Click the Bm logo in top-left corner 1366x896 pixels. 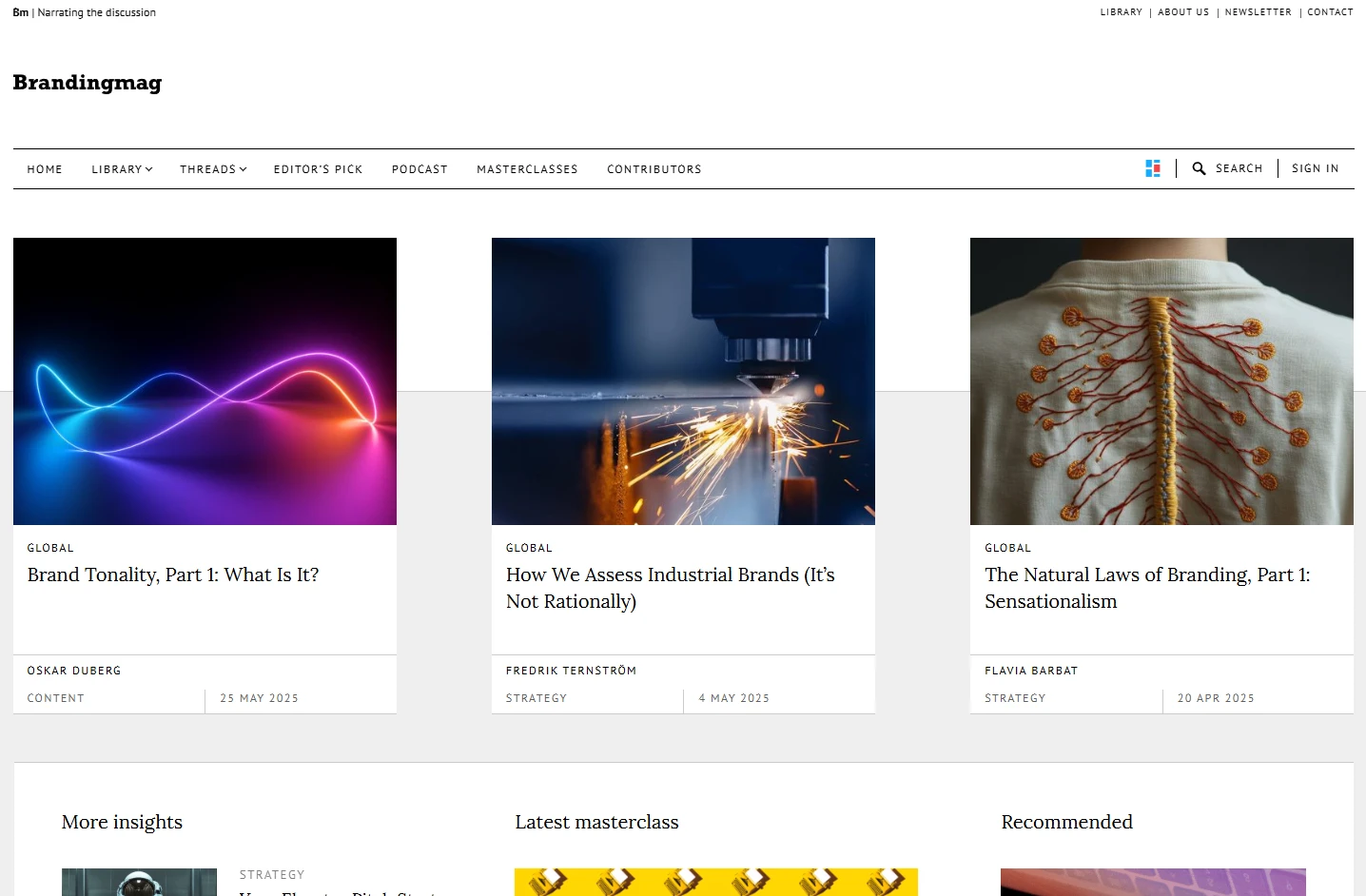click(x=20, y=12)
